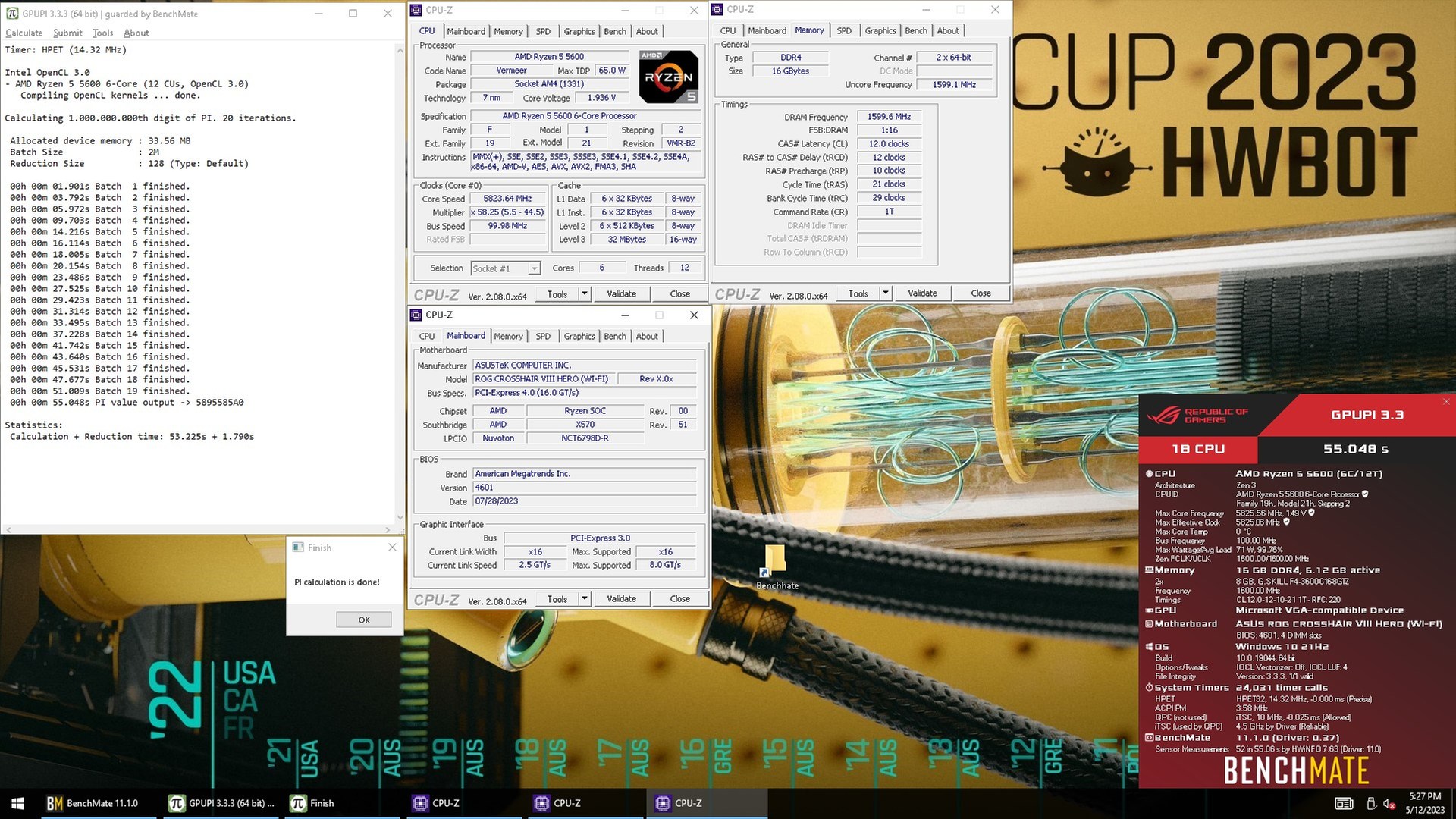Click the Ryzen 5 logo in the CPU-Z CPU window
The height and width of the screenshot is (819, 1456).
coord(668,77)
